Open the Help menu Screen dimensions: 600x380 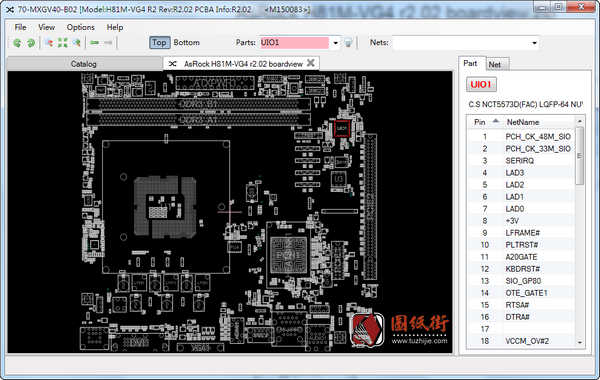coord(115,27)
